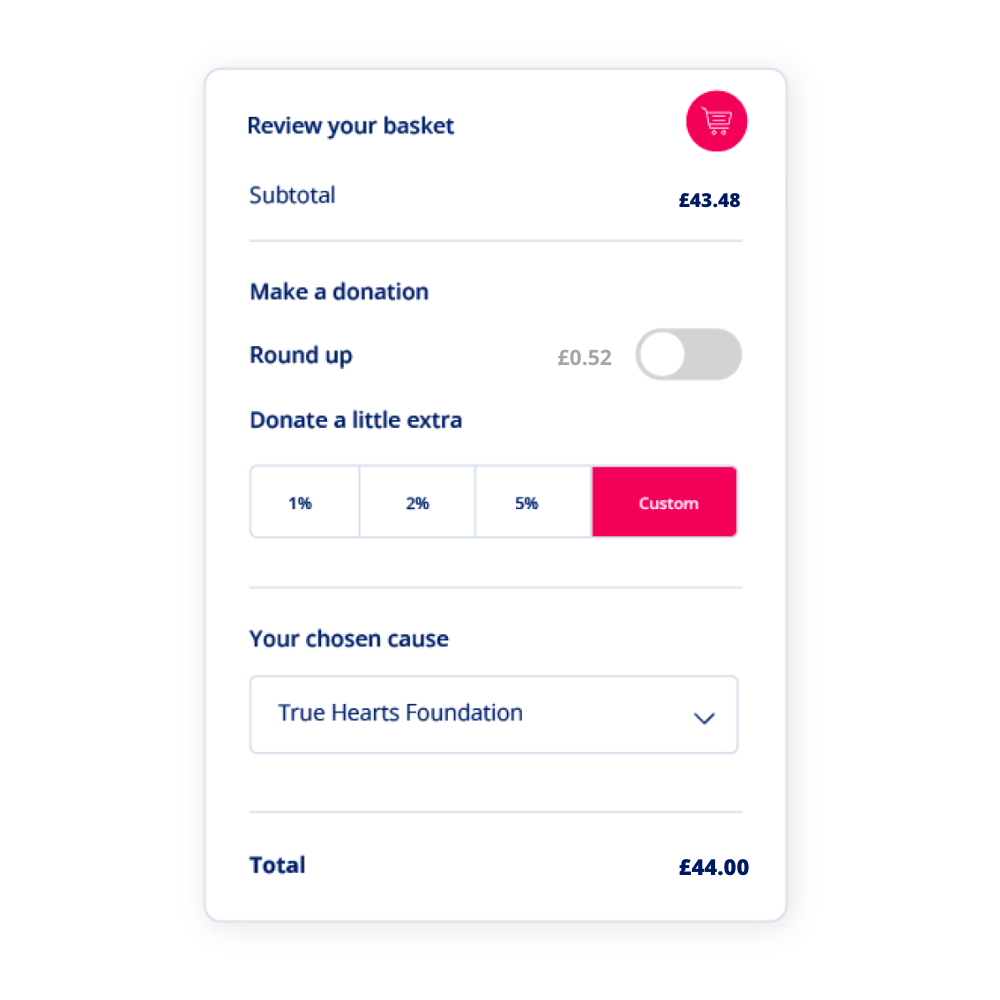The image size is (1000, 1000).
Task: Click the Round up label text
Action: coord(300,355)
